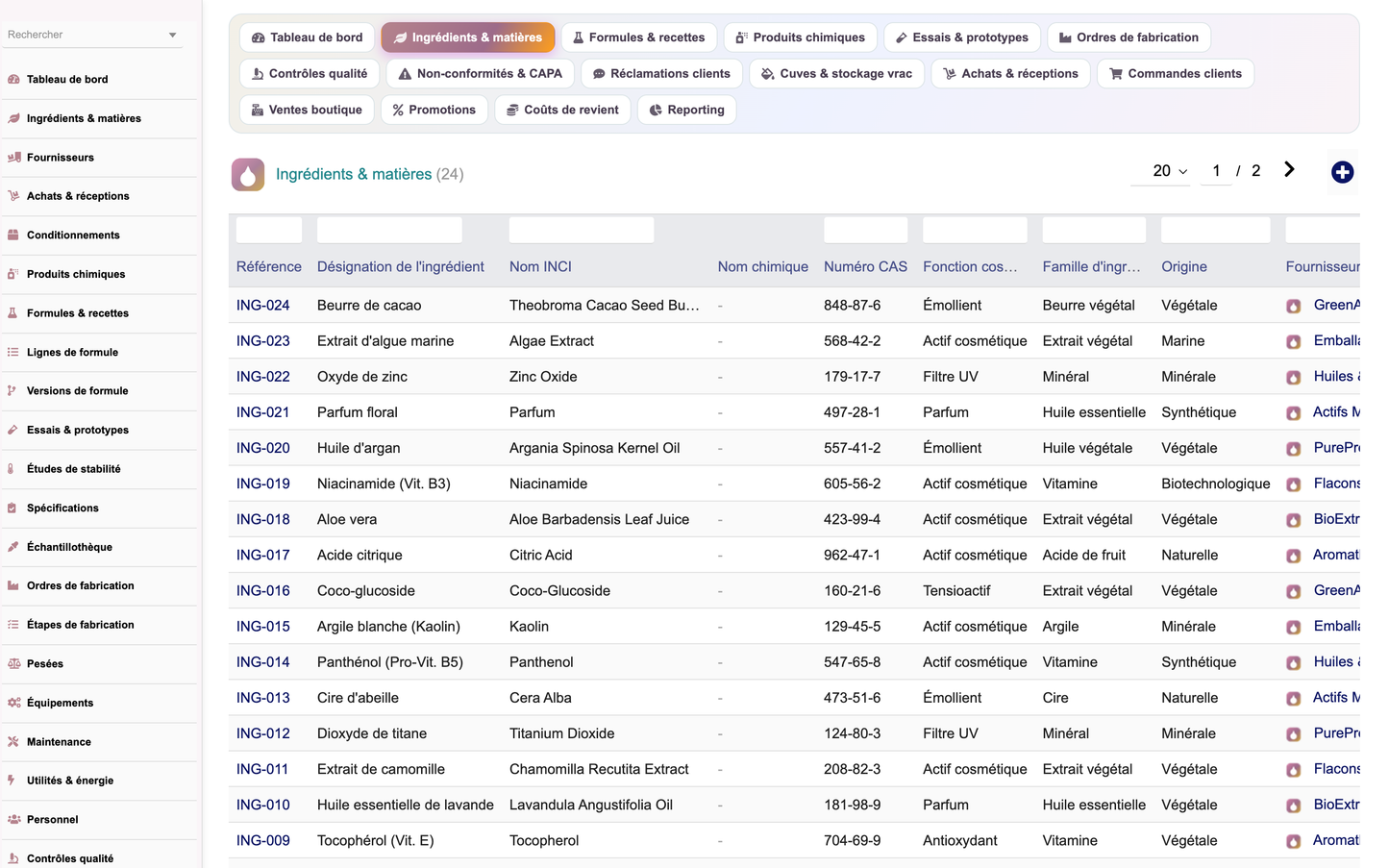The image size is (1389, 868).
Task: Sort by Nom INCI column header
Action: tap(540, 267)
